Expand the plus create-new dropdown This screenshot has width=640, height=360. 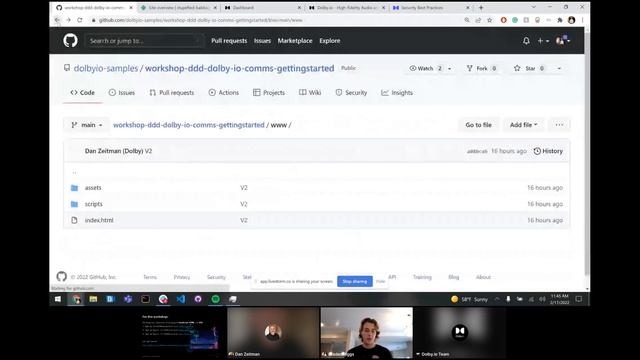click(x=542, y=41)
